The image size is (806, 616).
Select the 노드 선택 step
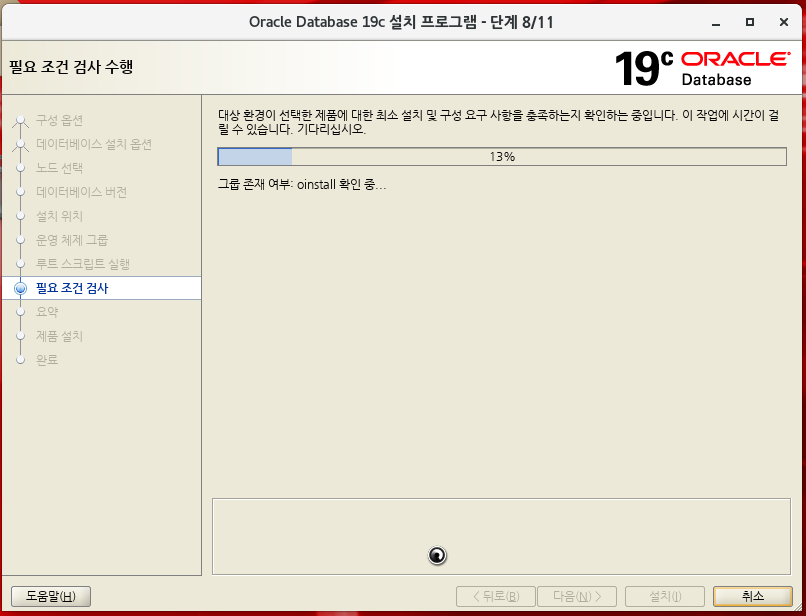click(x=60, y=168)
